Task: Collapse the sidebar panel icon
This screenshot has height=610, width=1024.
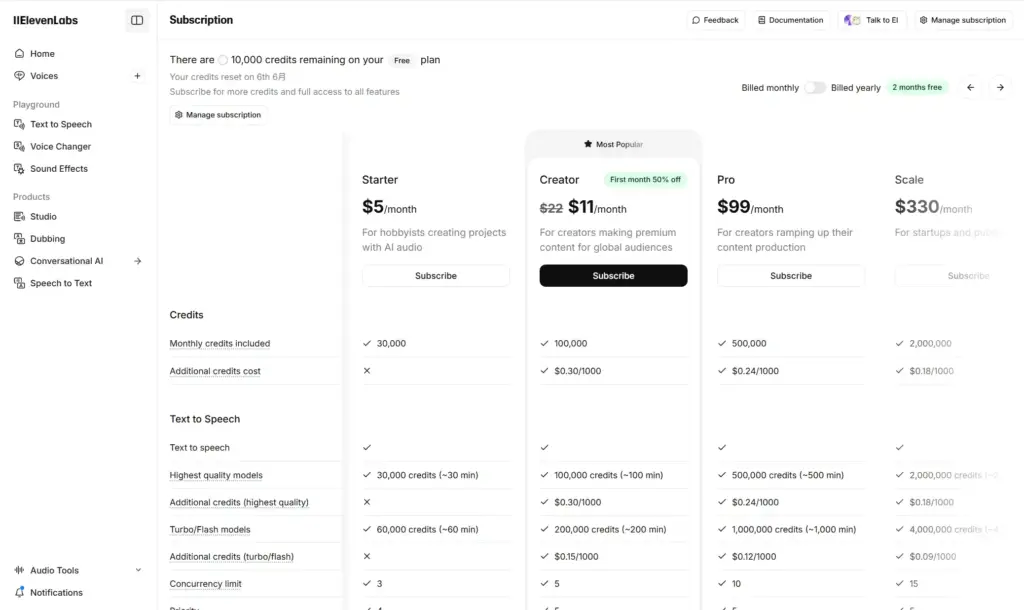Action: (137, 20)
